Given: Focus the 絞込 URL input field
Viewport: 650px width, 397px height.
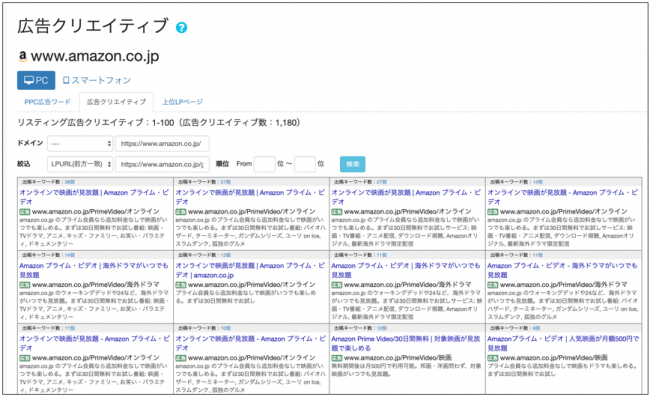Looking at the screenshot, I should pos(162,164).
